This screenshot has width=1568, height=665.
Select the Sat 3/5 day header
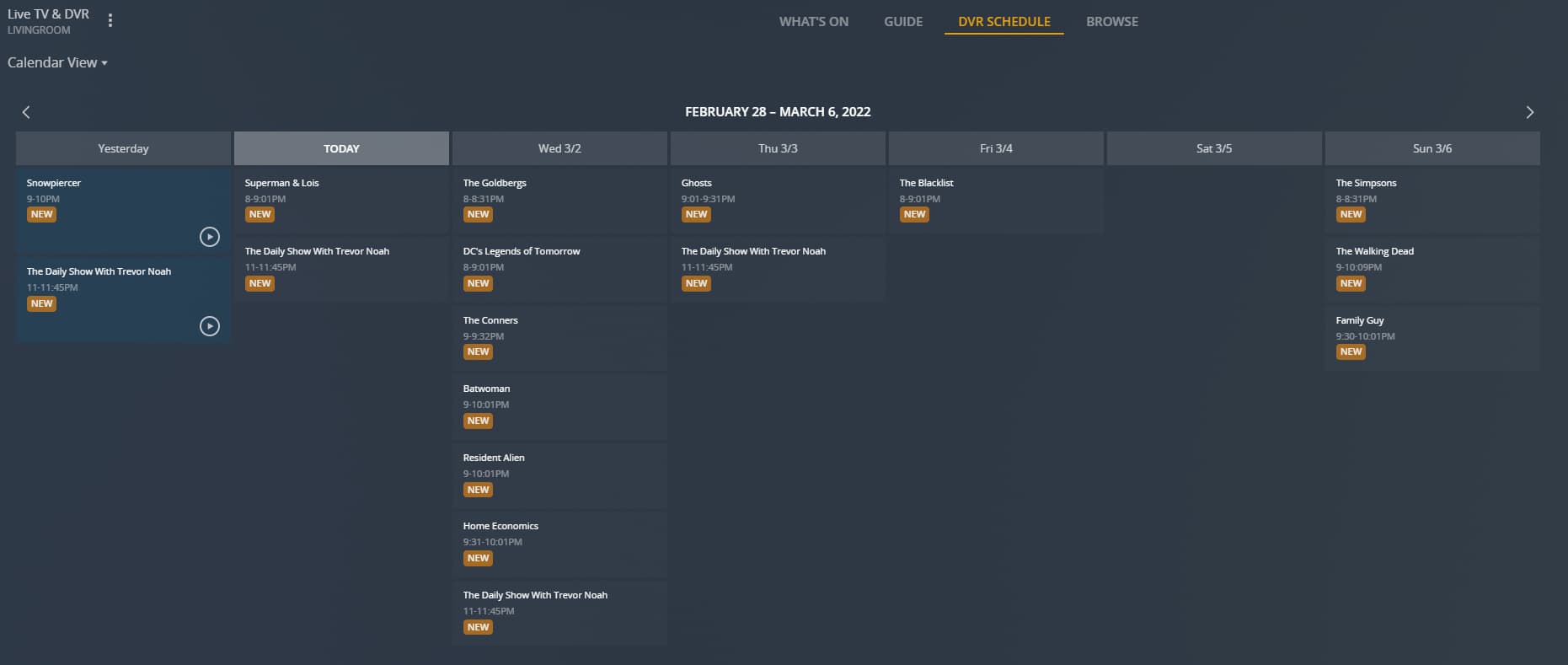[1213, 148]
